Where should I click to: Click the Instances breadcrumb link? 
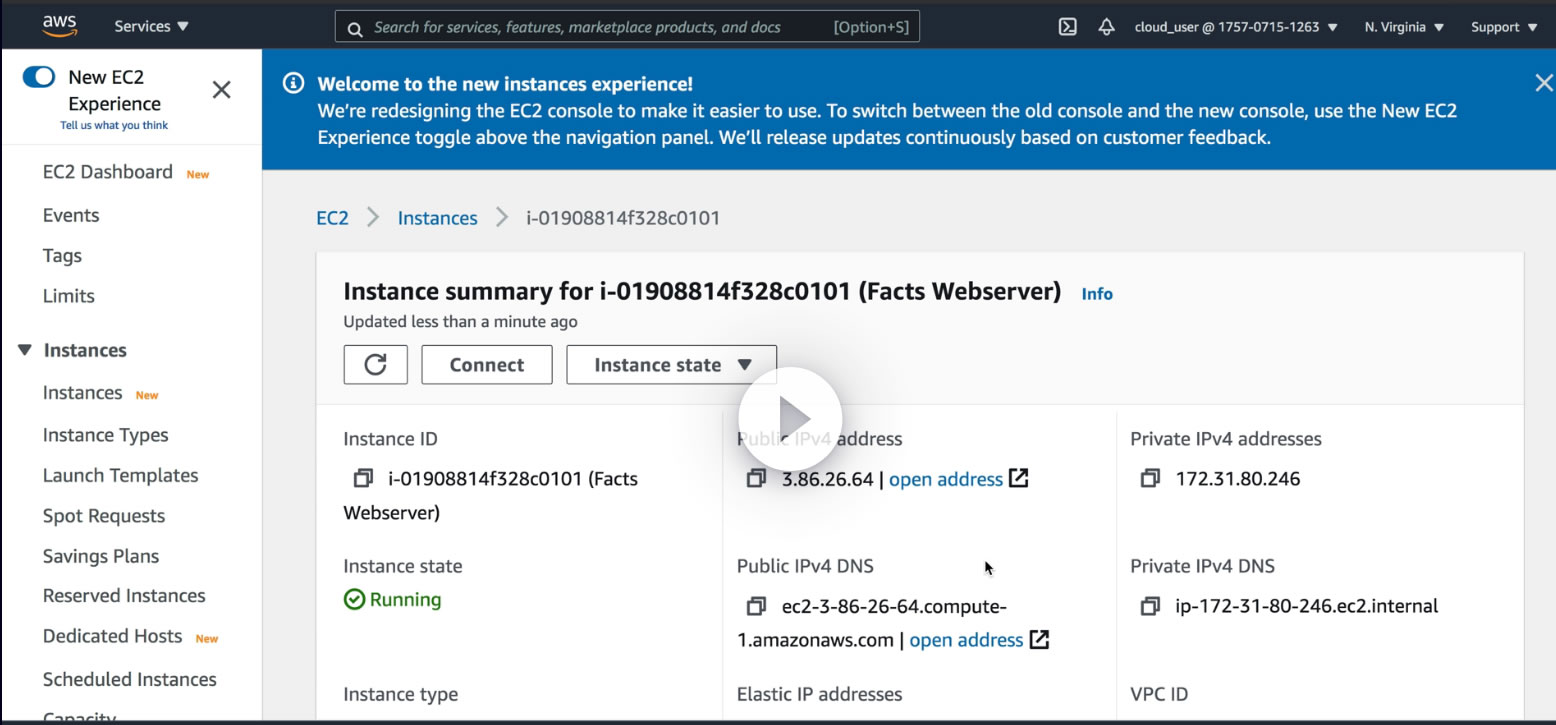437,218
